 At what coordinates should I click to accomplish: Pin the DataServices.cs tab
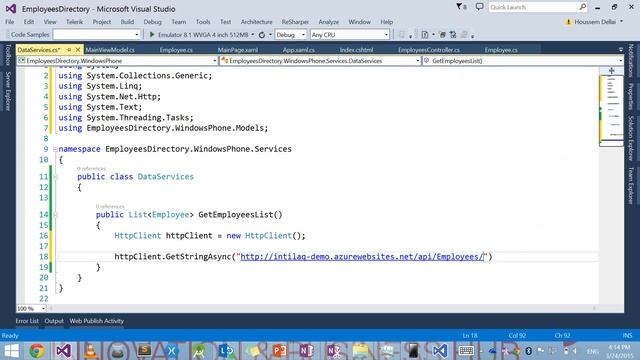69,49
